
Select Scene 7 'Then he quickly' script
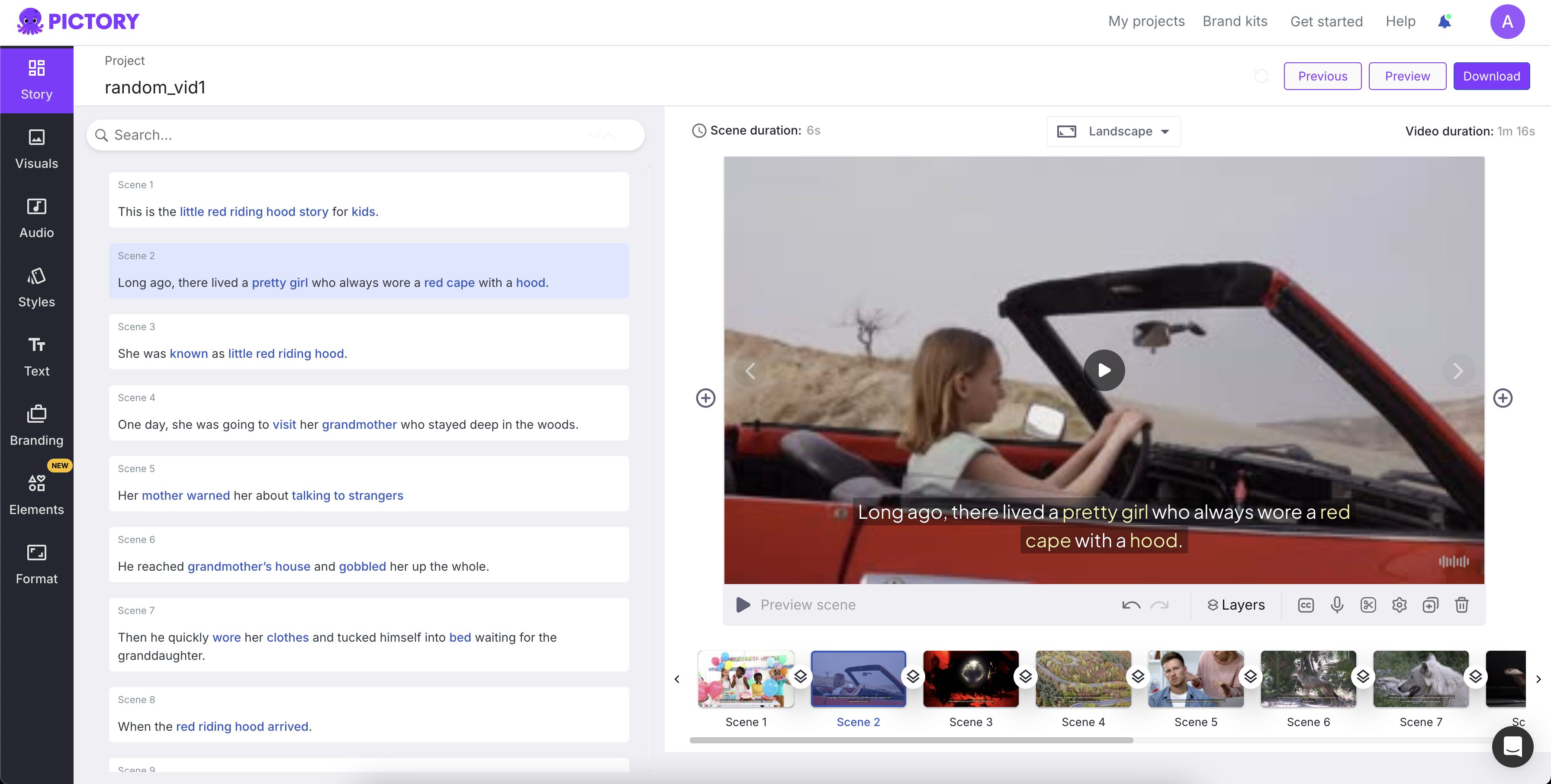point(337,647)
